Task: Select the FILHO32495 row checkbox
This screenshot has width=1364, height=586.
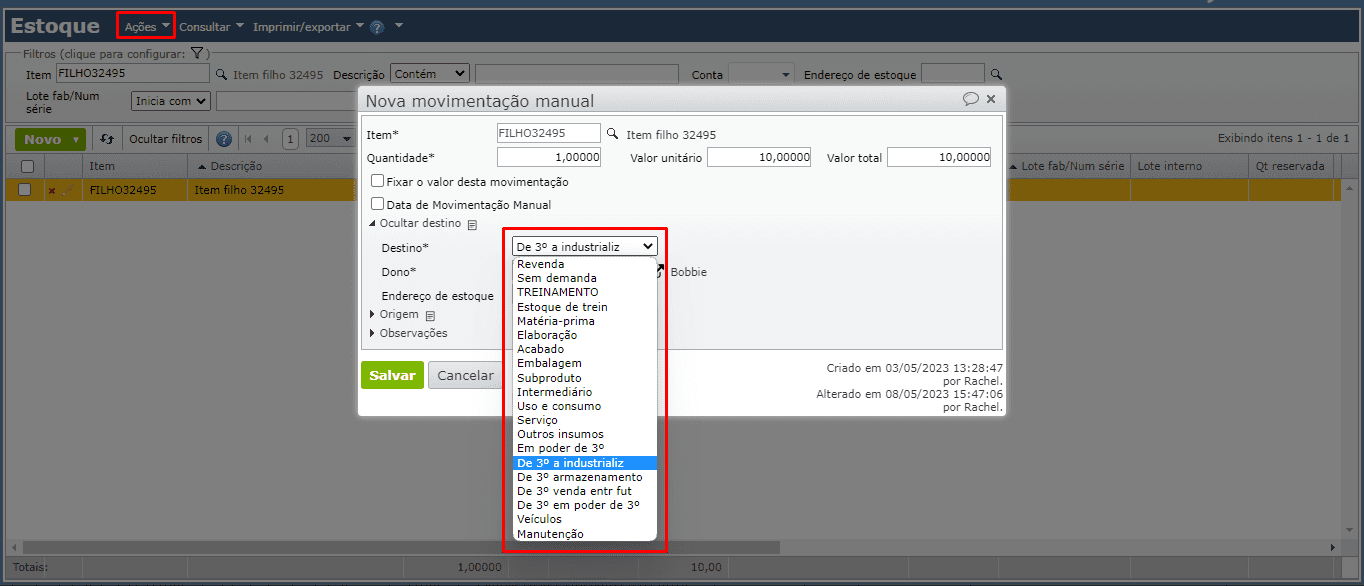Action: 25,190
